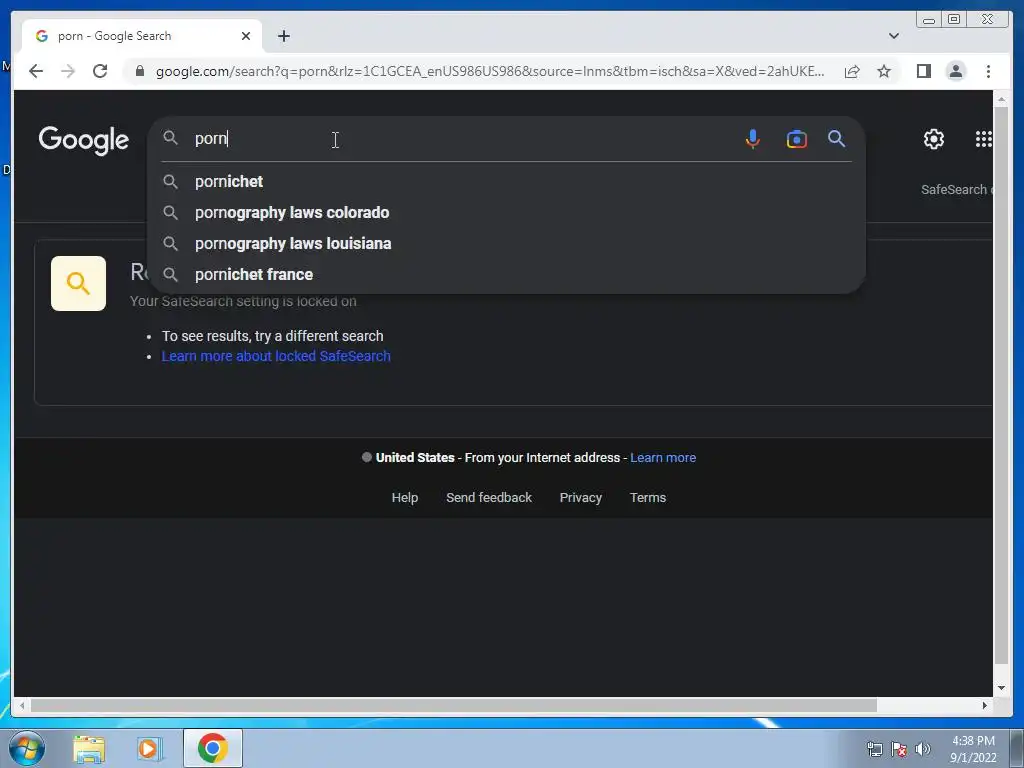Open the volume tray icon
This screenshot has height=768, width=1024.
pos(923,749)
